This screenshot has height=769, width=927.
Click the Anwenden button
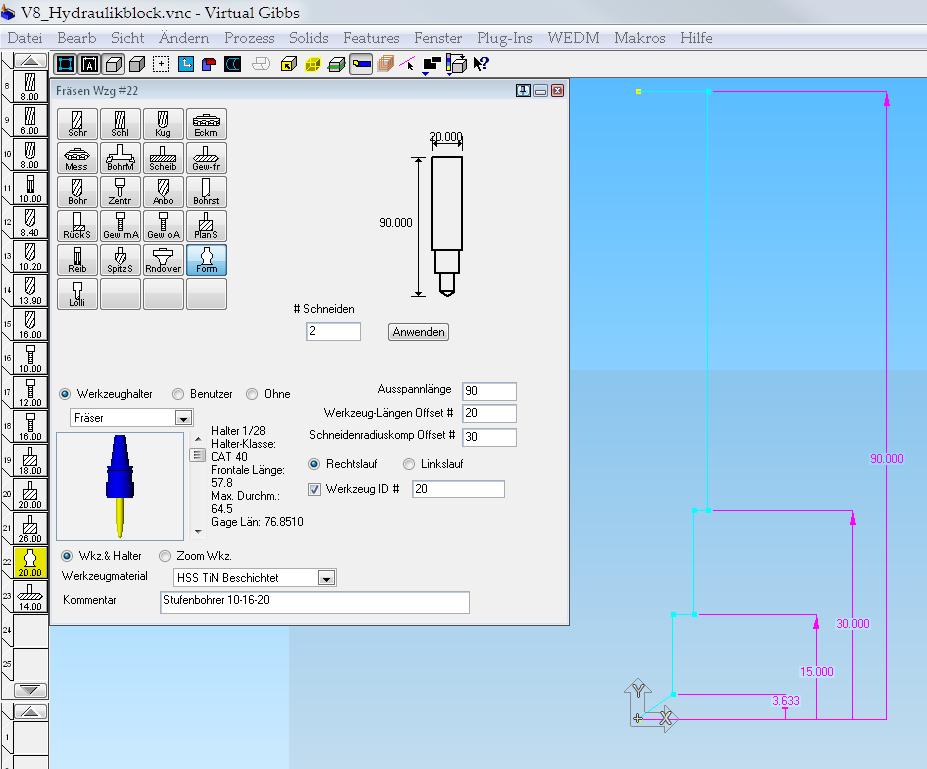(x=419, y=332)
